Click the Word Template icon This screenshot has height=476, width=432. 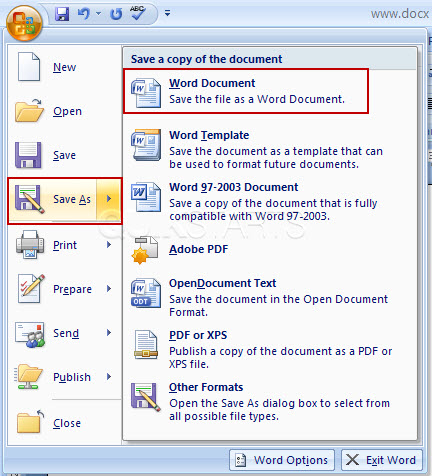146,145
